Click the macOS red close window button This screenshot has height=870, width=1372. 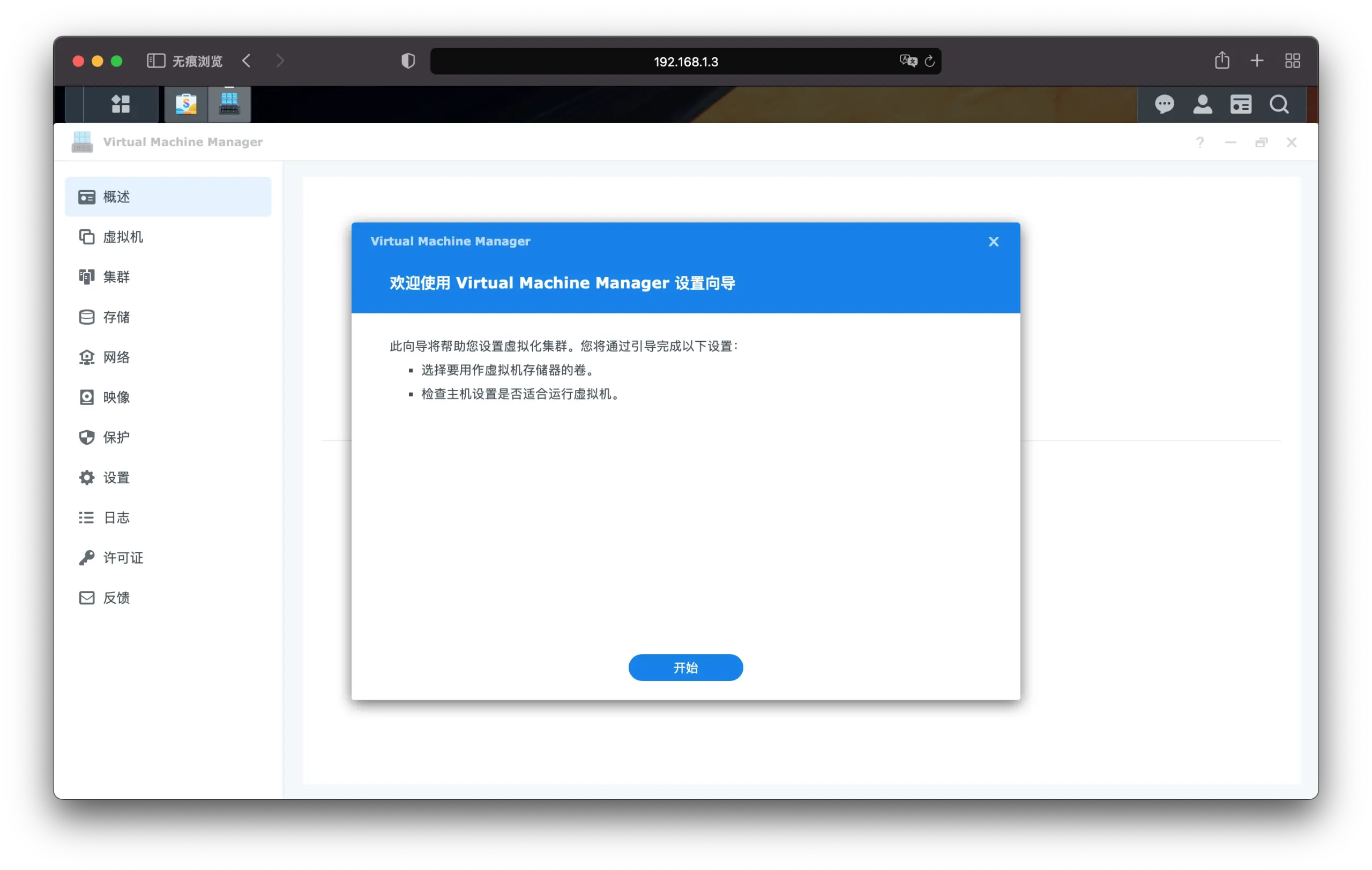pyautogui.click(x=79, y=61)
